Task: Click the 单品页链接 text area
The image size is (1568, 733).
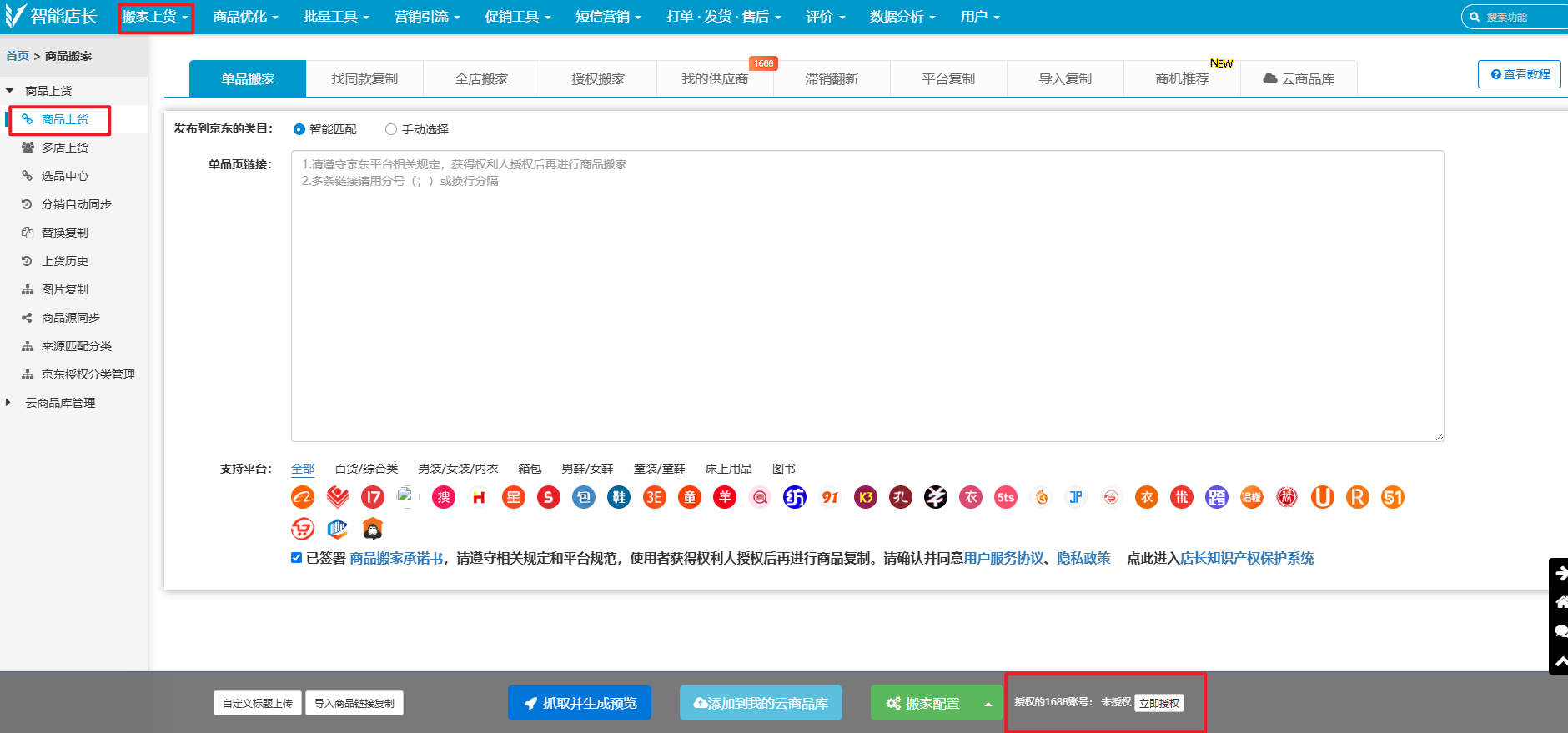Action: click(x=867, y=296)
